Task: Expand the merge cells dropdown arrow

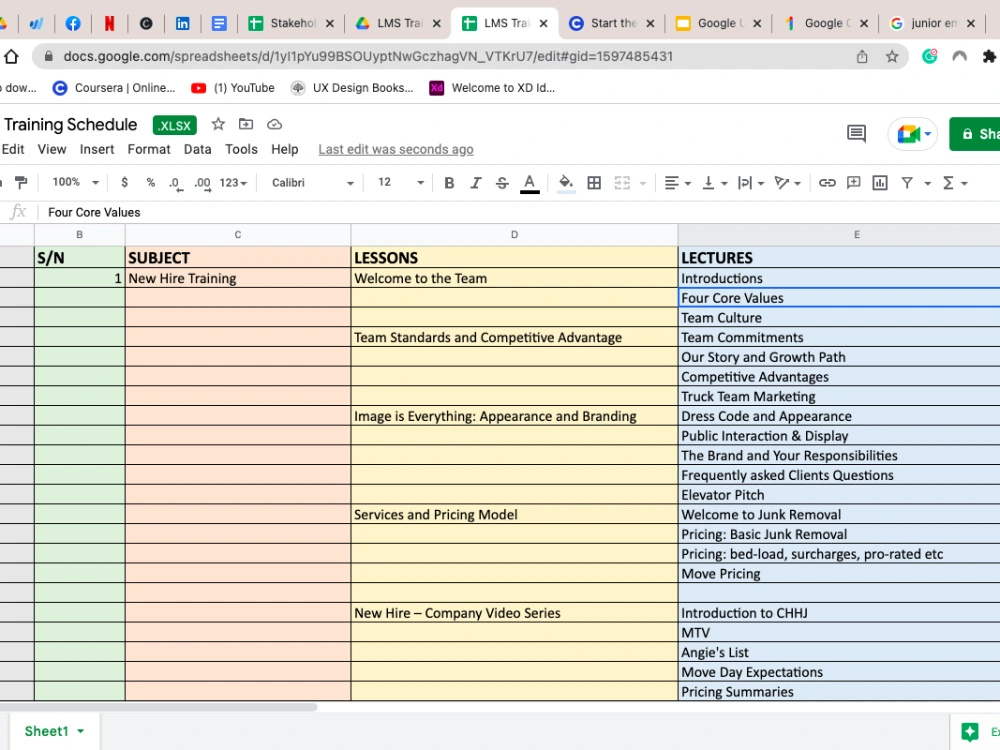Action: (x=643, y=184)
